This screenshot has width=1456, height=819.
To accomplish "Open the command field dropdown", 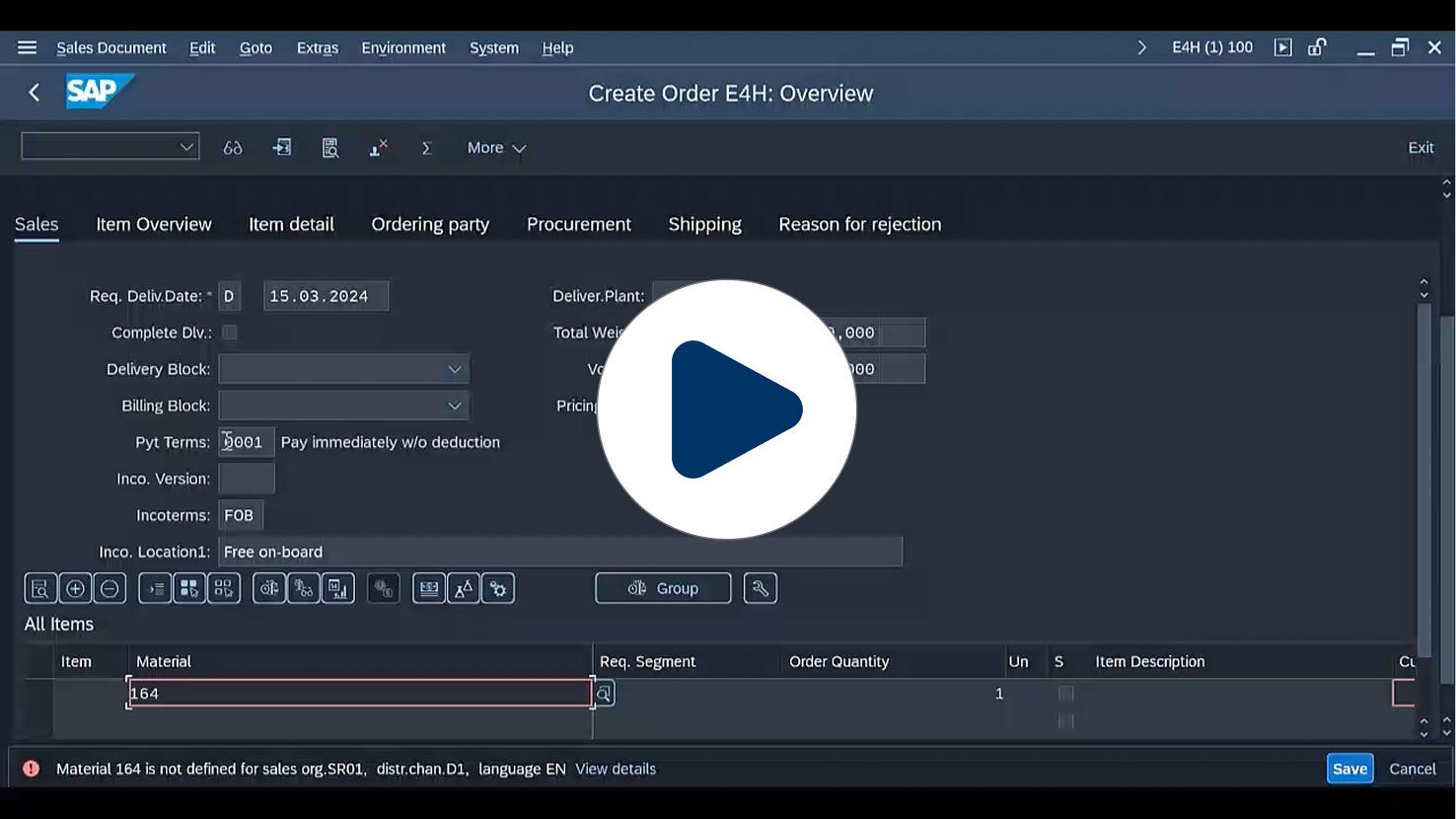I will (186, 147).
